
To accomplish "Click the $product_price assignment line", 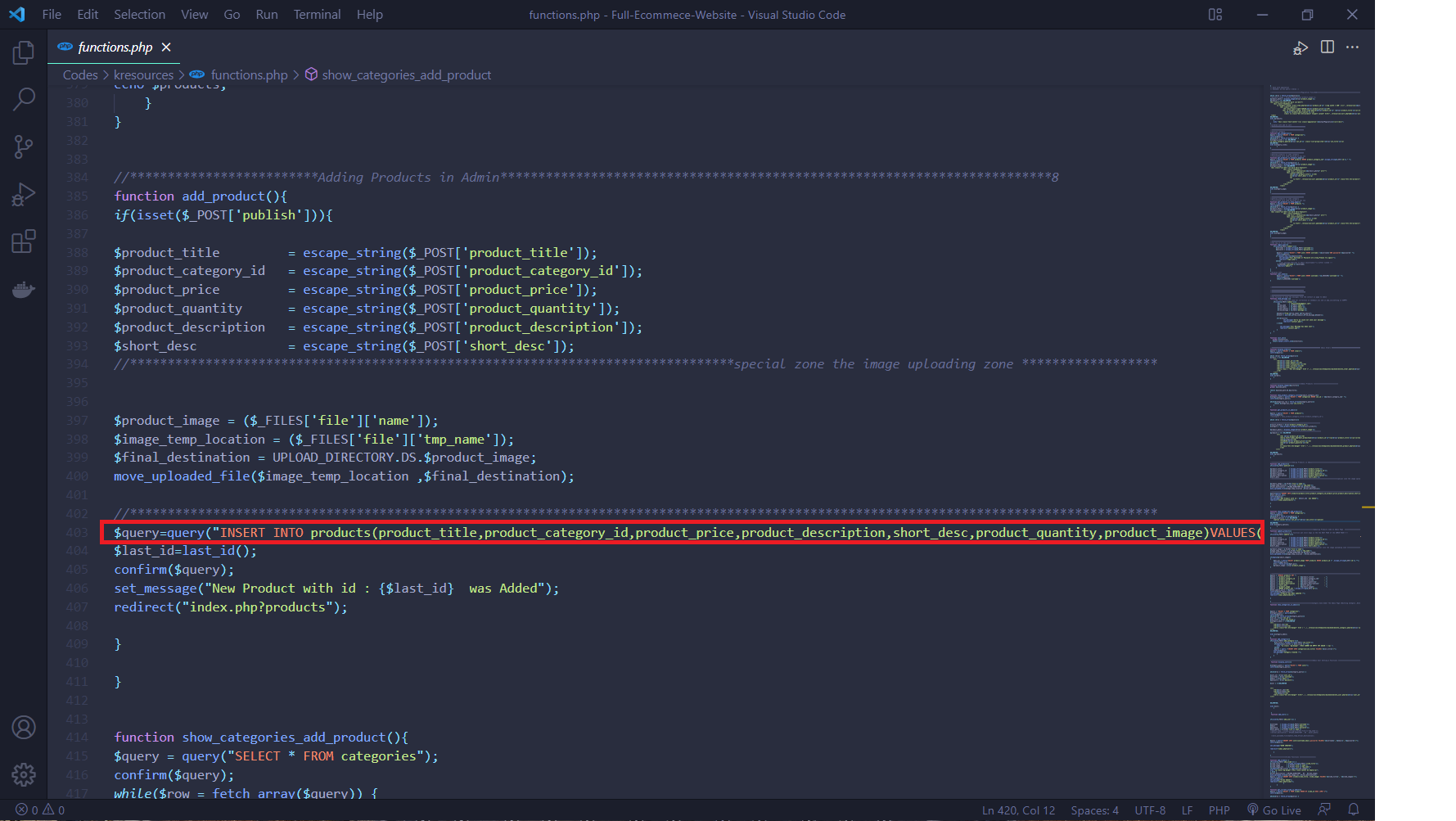I will click(x=355, y=290).
